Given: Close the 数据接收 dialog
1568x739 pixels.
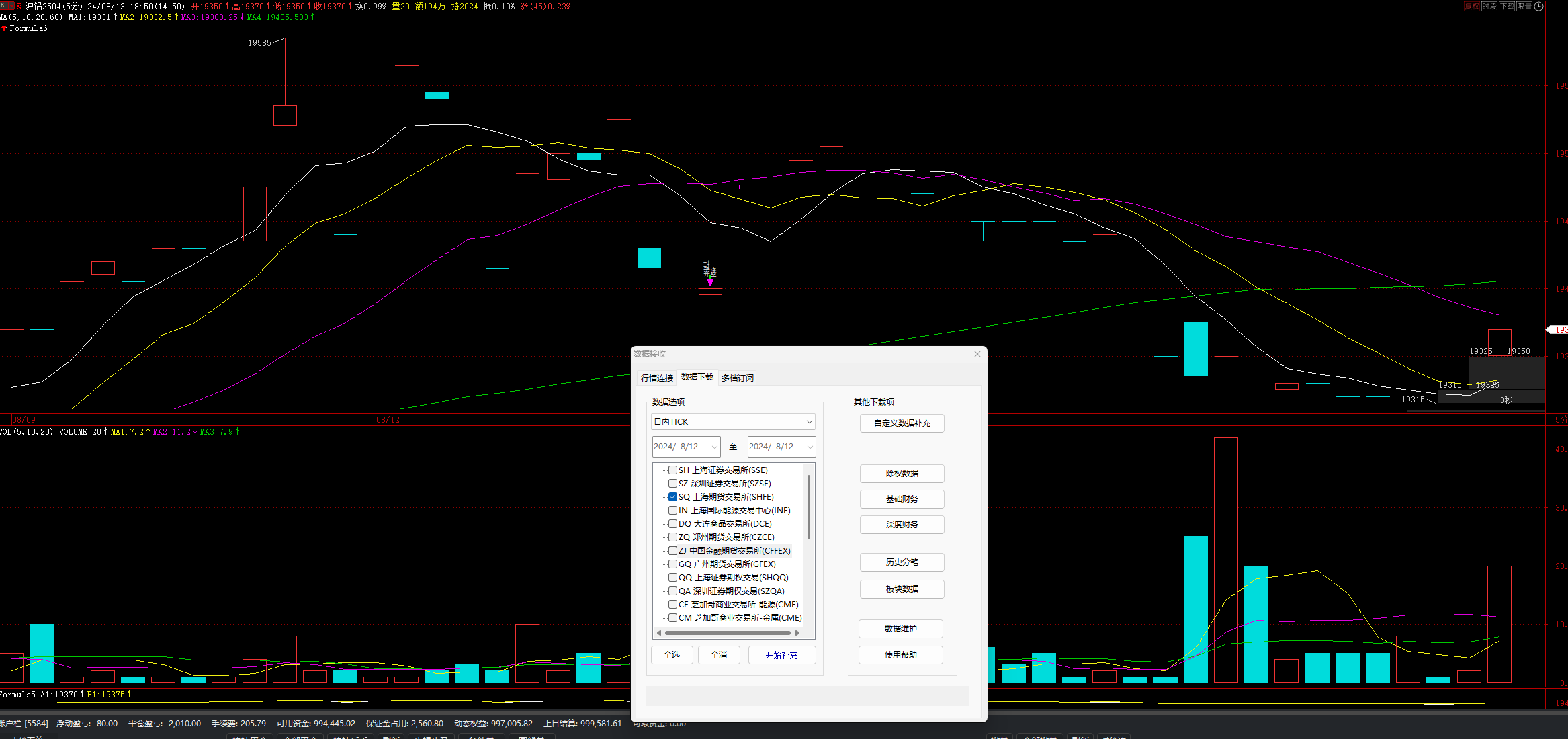Looking at the screenshot, I should tap(977, 354).
